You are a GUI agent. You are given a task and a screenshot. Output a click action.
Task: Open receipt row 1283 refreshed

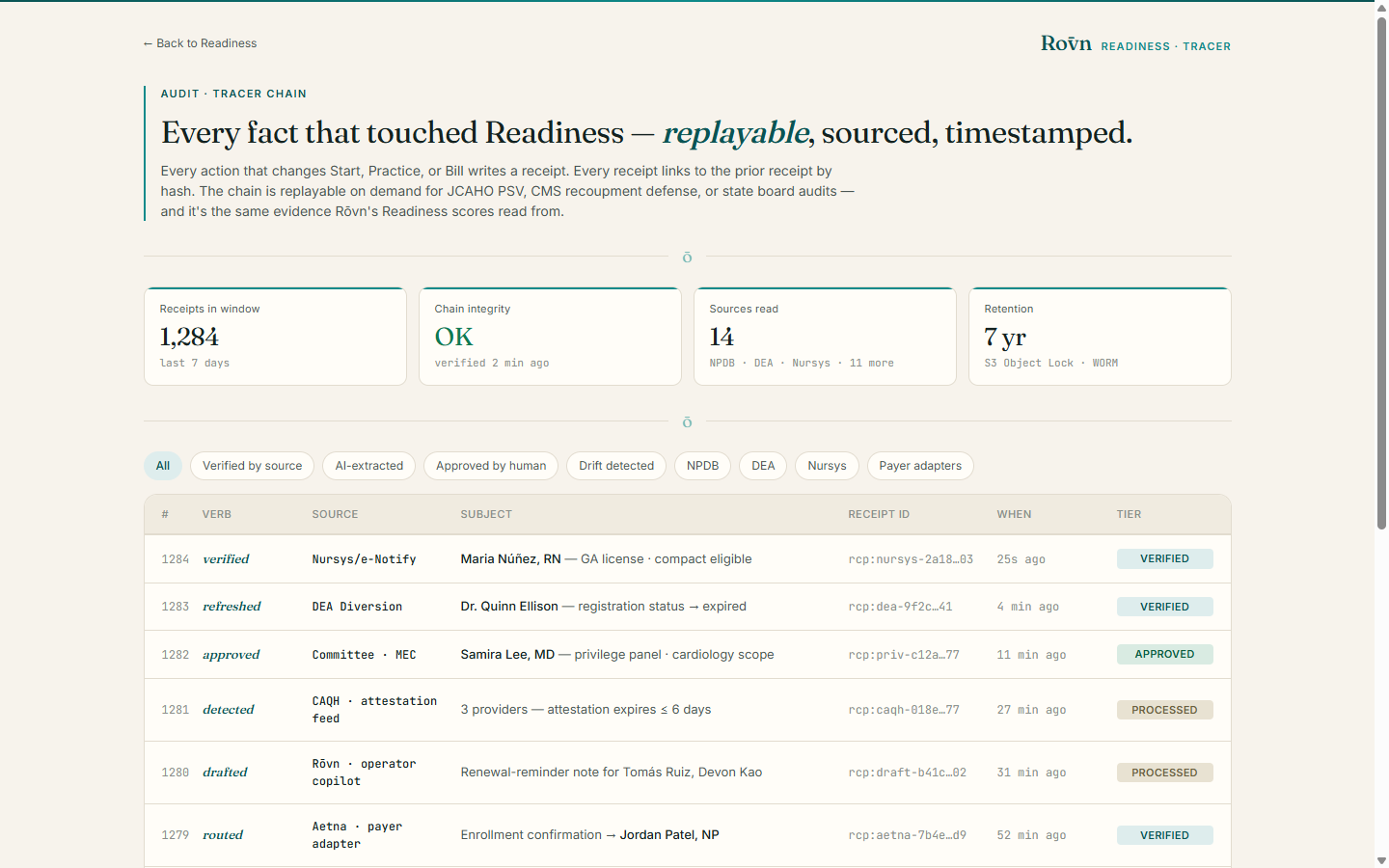(688, 607)
